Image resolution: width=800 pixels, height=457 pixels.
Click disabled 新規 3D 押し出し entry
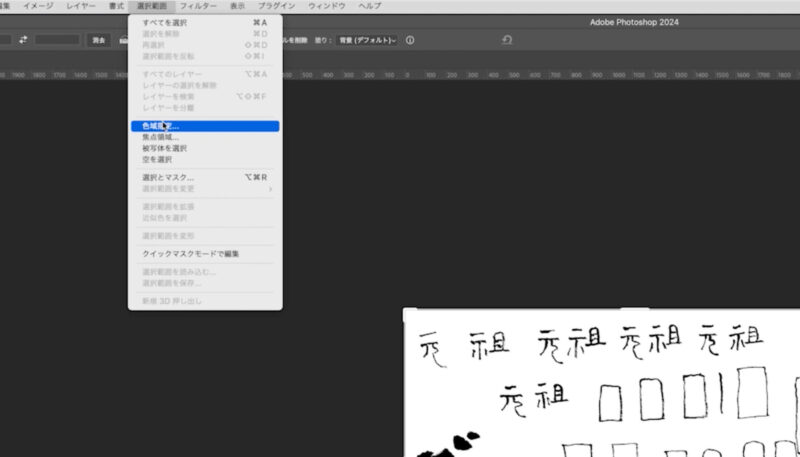tap(205, 301)
